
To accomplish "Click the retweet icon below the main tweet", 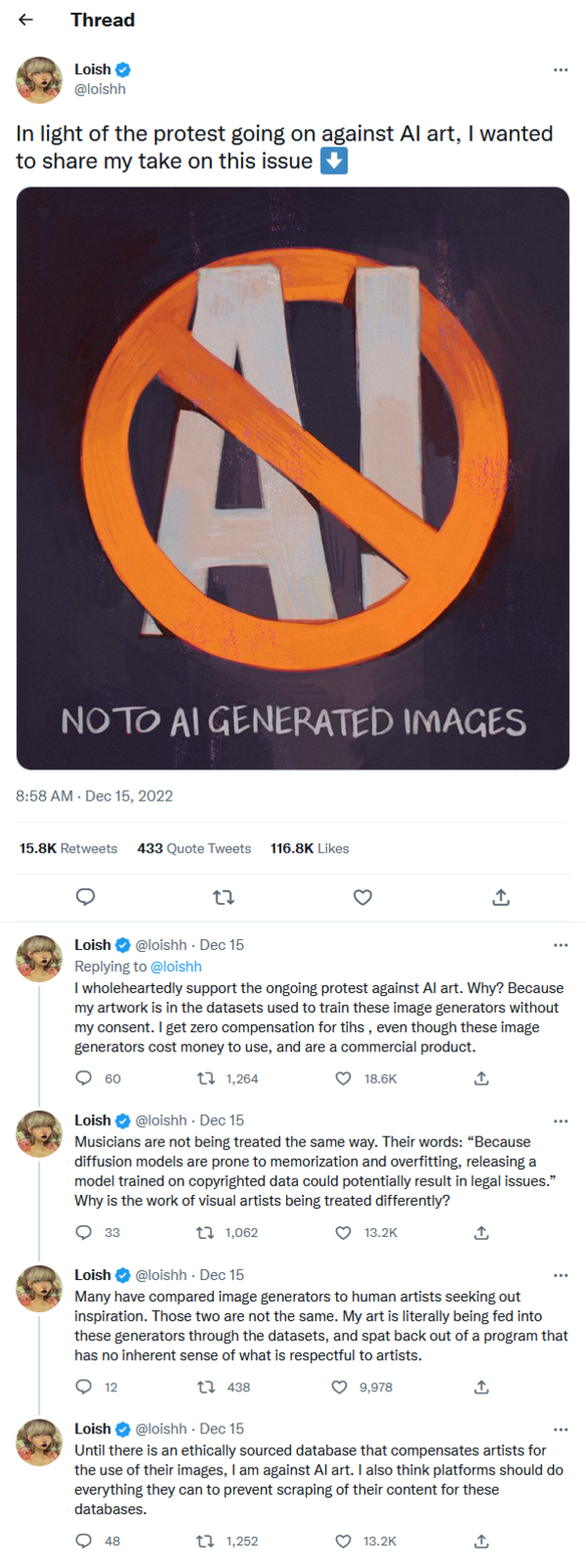I will click(x=225, y=897).
